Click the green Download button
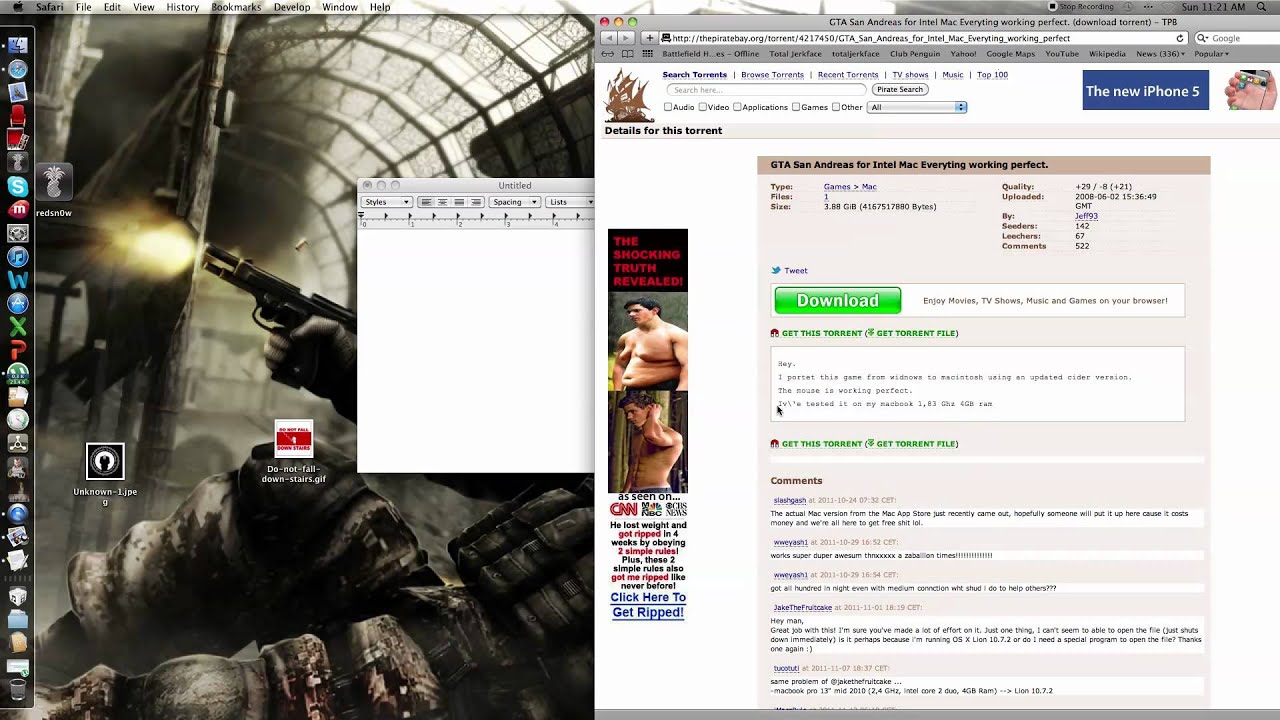Viewport: 1280px width, 720px height. [838, 301]
